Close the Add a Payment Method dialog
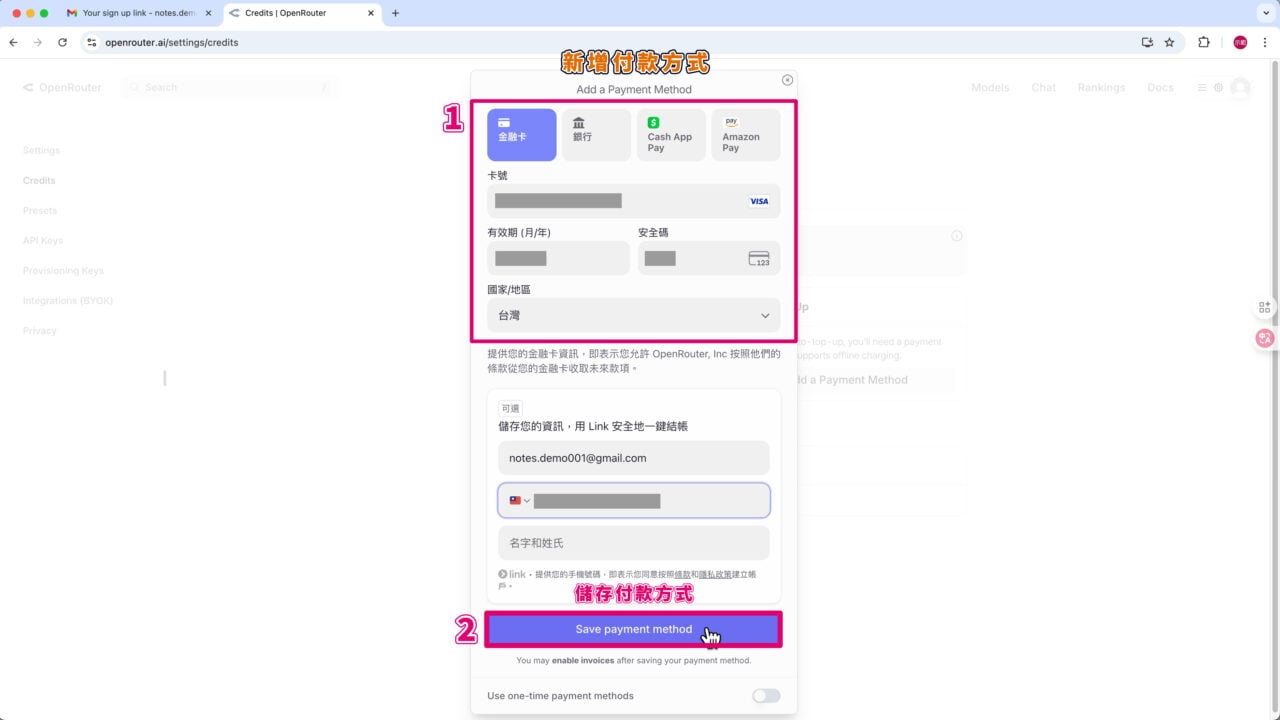The image size is (1280, 720). pyautogui.click(x=787, y=80)
